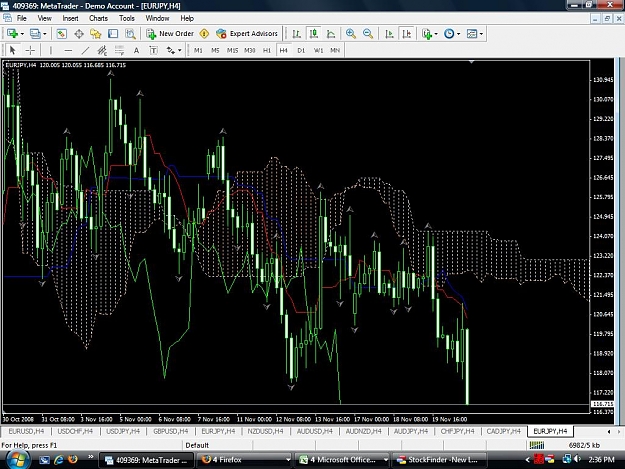625x469 pixels.
Task: Select the Fibonacci Retracement tool
Action: [x=119, y=50]
